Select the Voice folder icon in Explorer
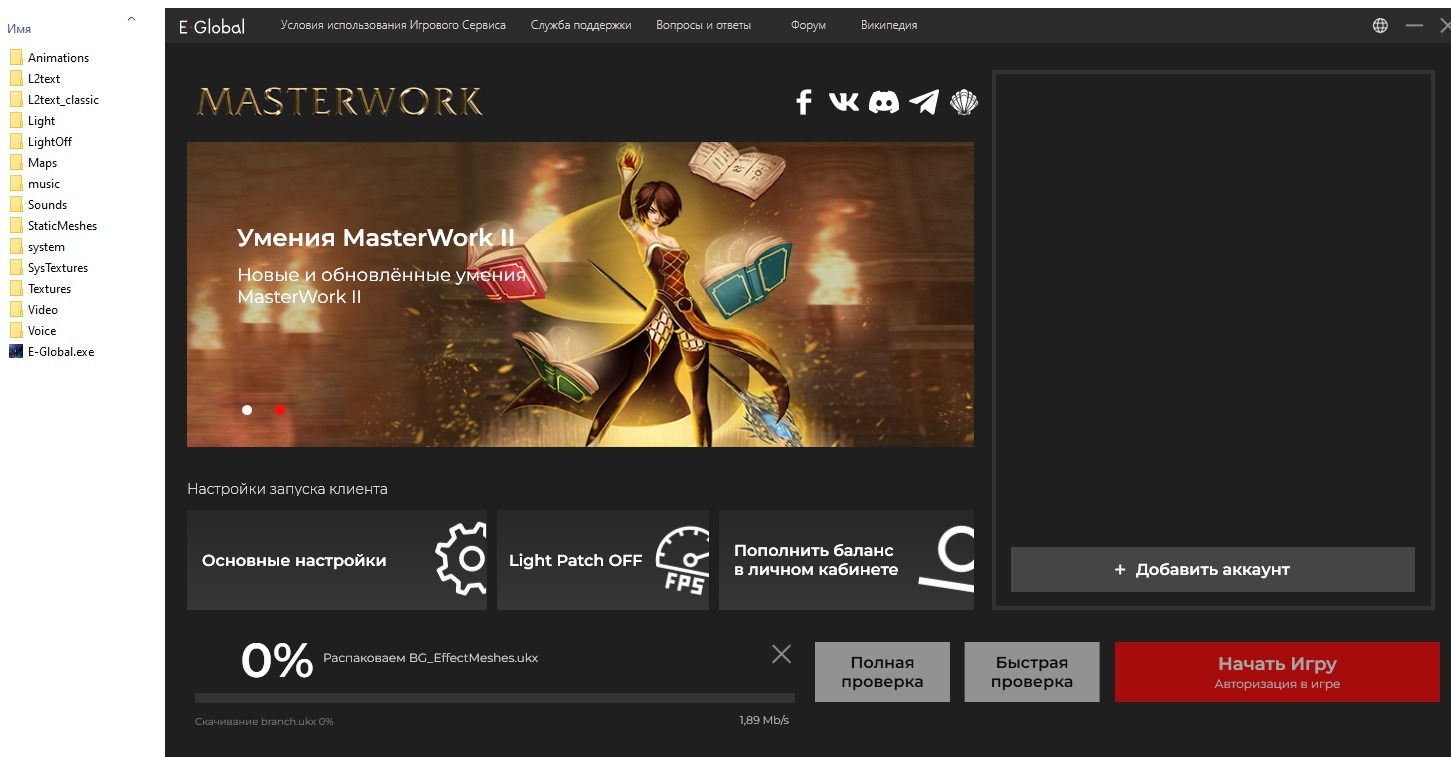Image resolution: width=1451 pixels, height=757 pixels. coord(16,330)
